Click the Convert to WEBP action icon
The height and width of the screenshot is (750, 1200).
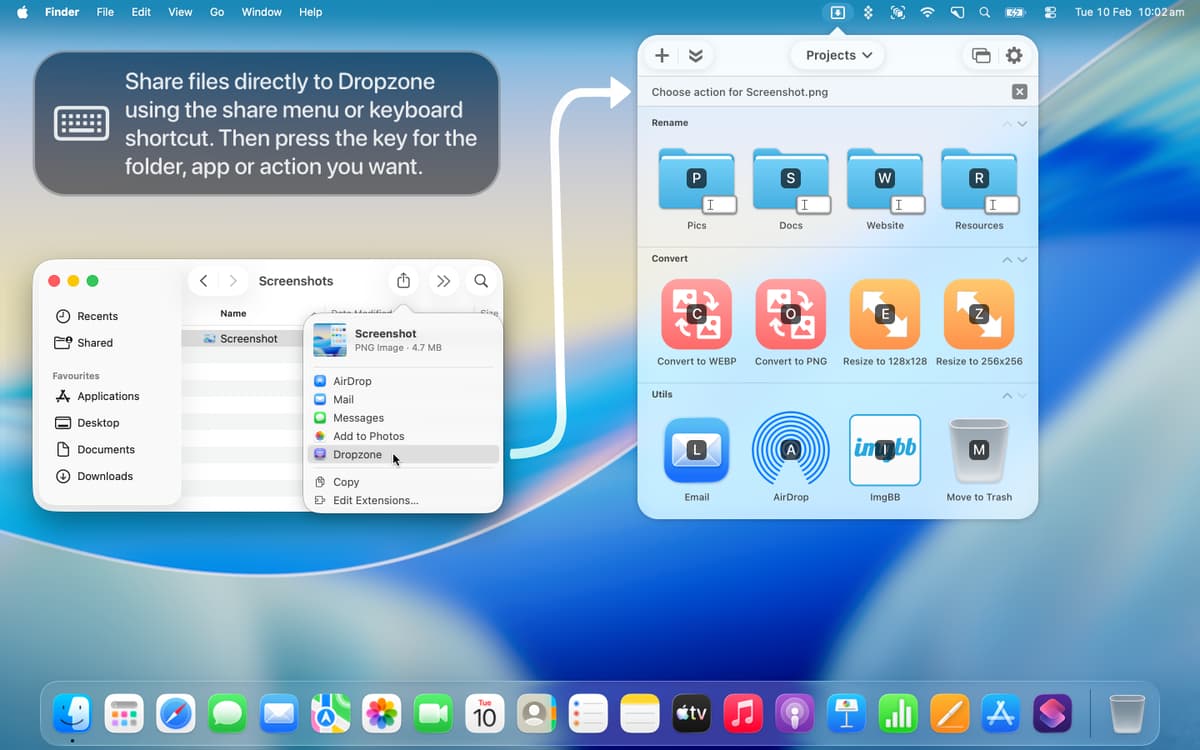pos(696,314)
